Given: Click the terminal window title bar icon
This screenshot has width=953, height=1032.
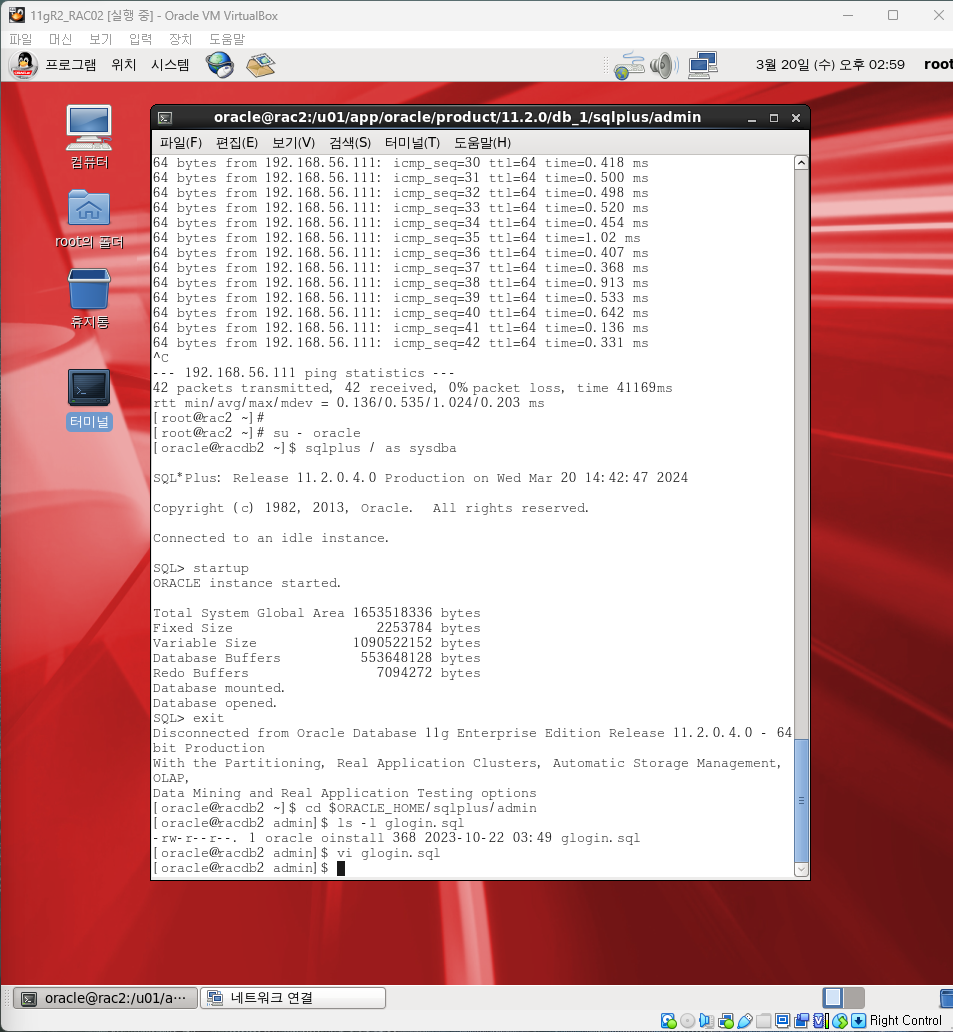Looking at the screenshot, I should click(165, 118).
